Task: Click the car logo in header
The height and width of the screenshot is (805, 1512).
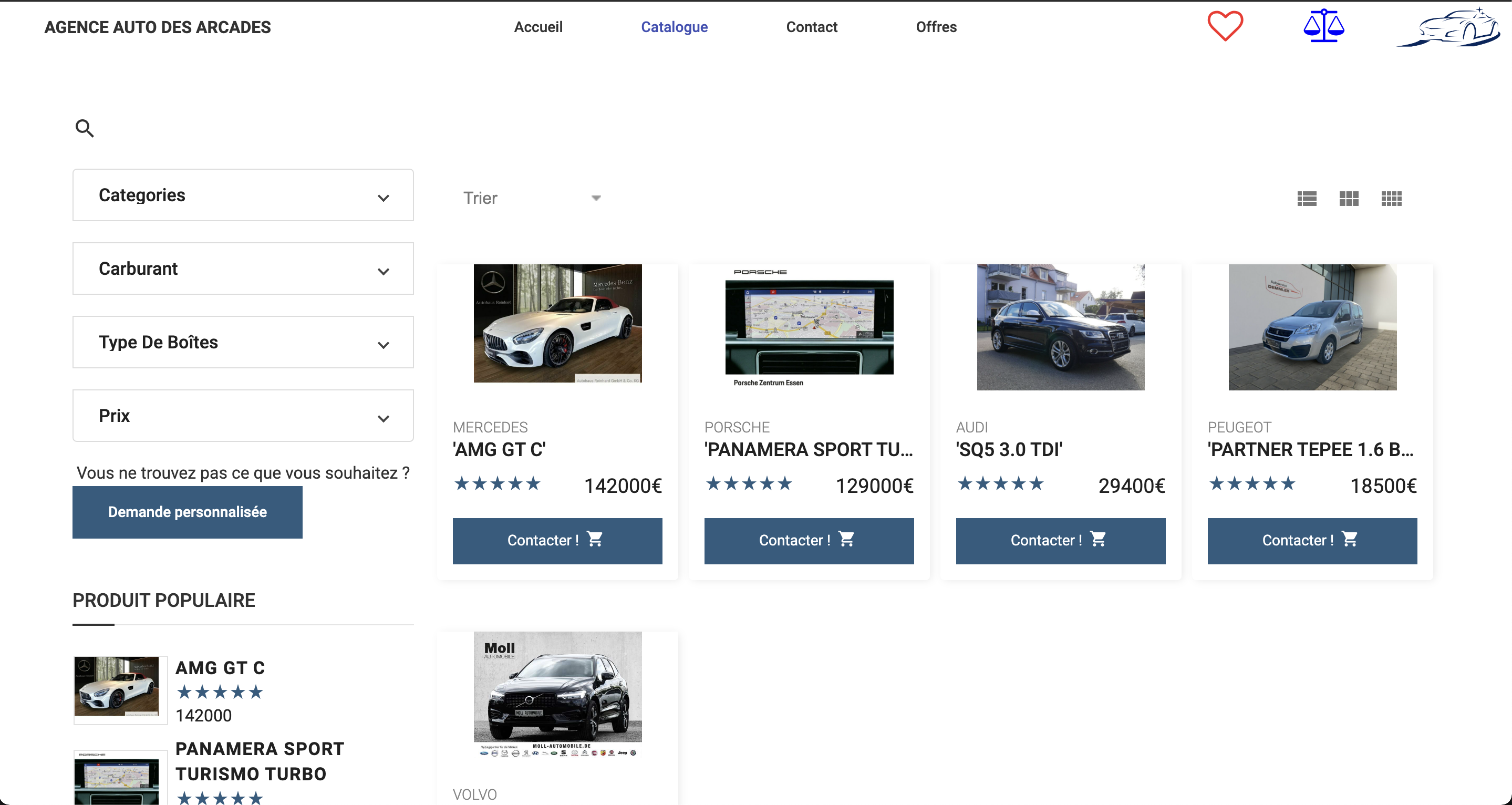Action: tap(1448, 27)
